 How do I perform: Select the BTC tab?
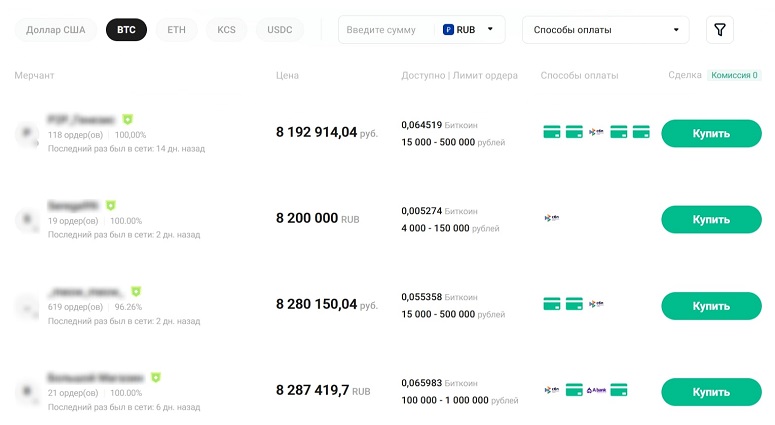[126, 30]
